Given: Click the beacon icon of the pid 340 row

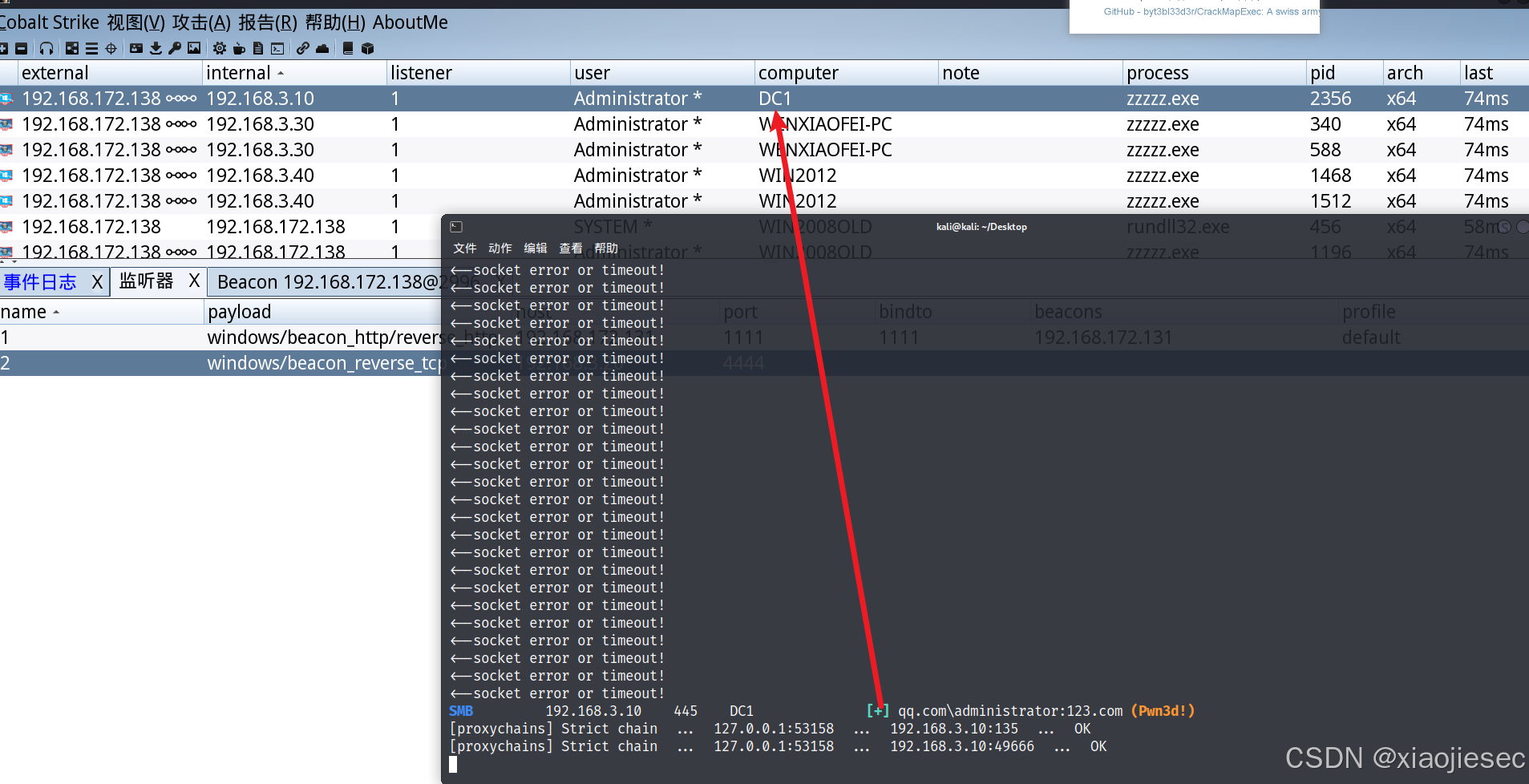Looking at the screenshot, I should tap(6, 124).
